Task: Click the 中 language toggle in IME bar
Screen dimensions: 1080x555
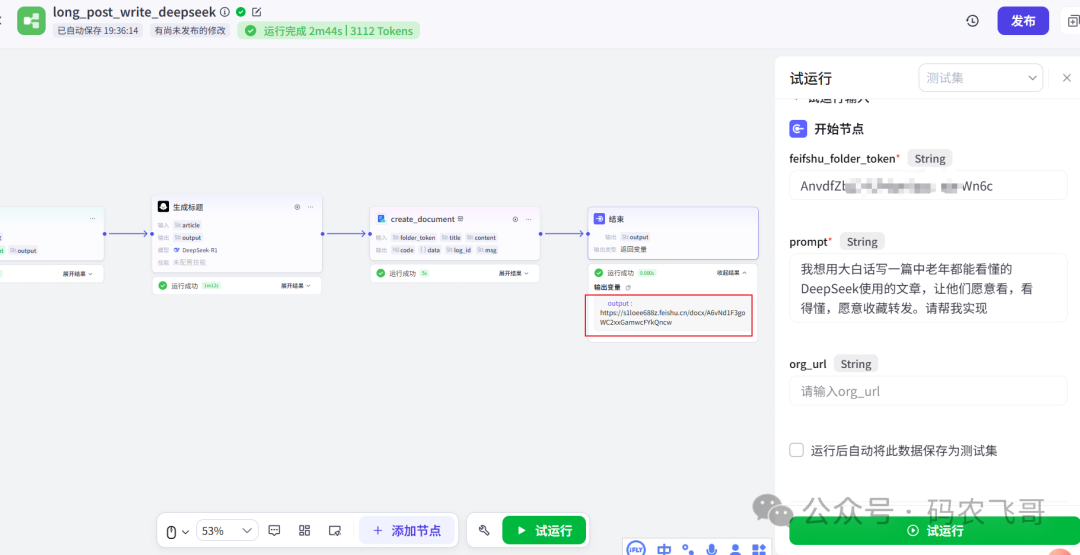Action: 664,549
